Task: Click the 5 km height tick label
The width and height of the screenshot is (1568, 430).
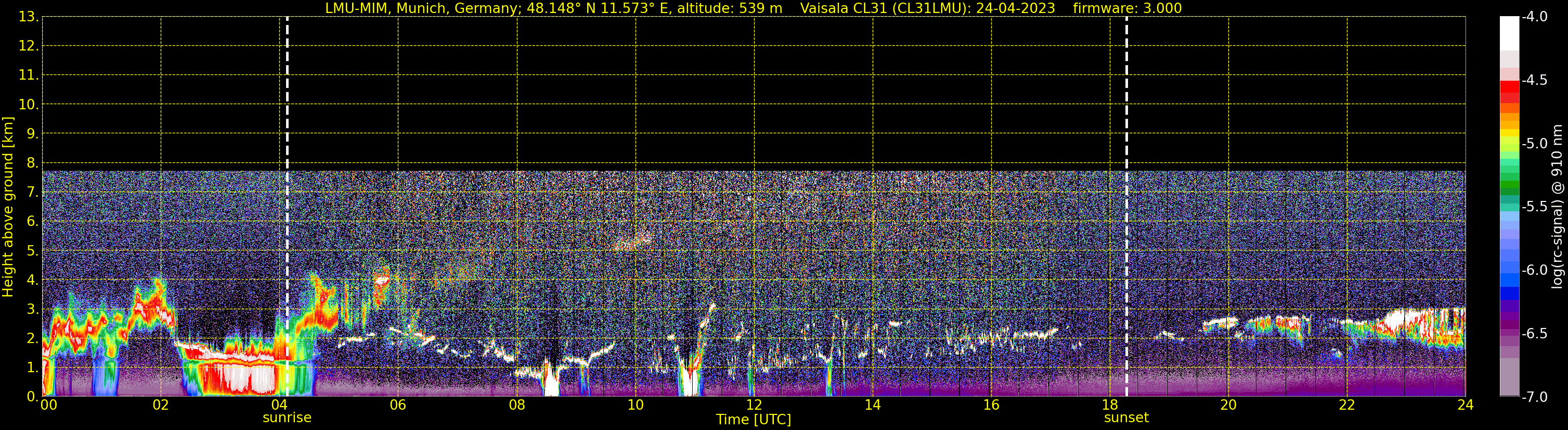Action: [x=32, y=250]
